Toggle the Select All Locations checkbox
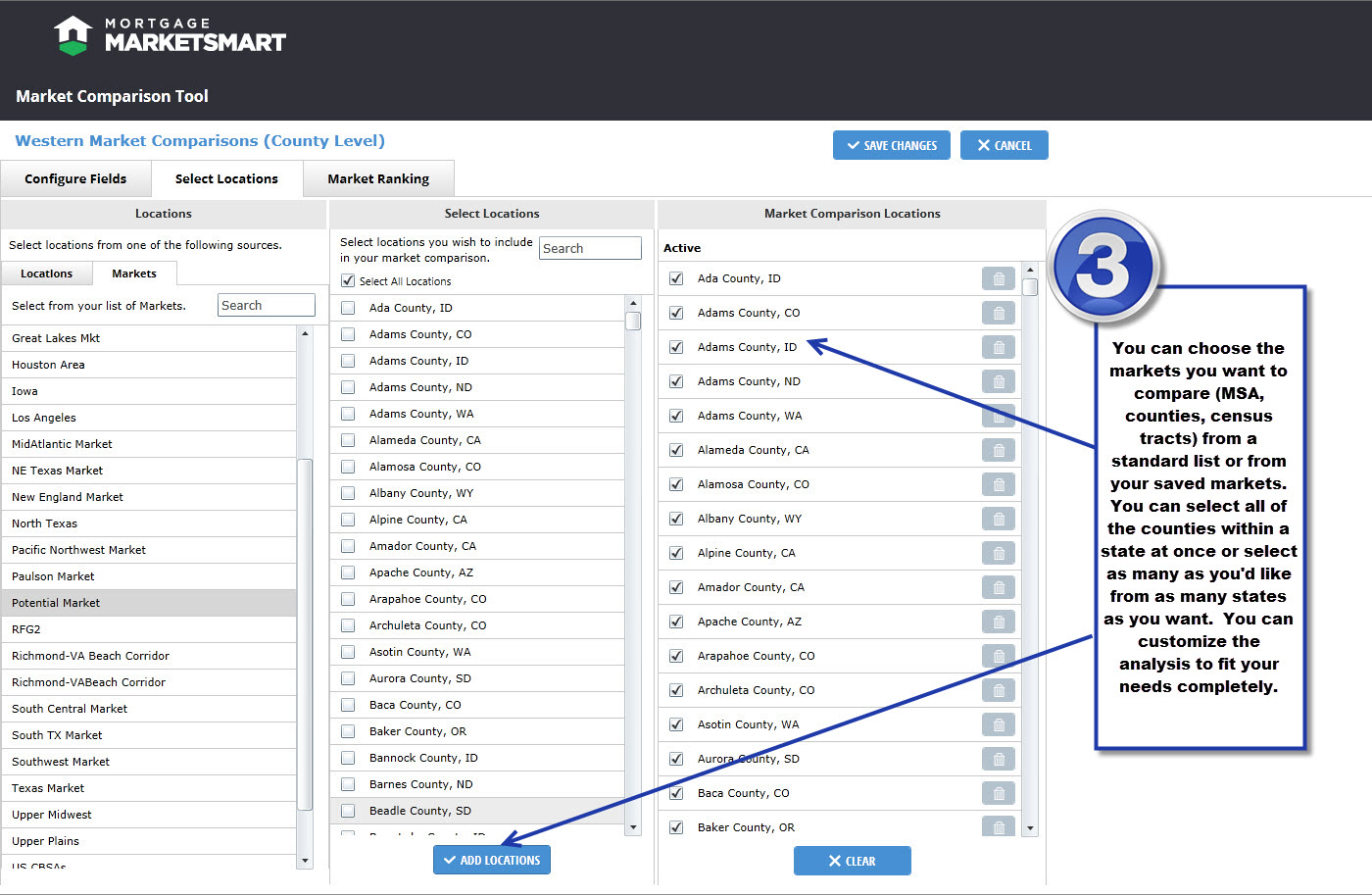Screen dimensions: 1372x896 (x=348, y=281)
